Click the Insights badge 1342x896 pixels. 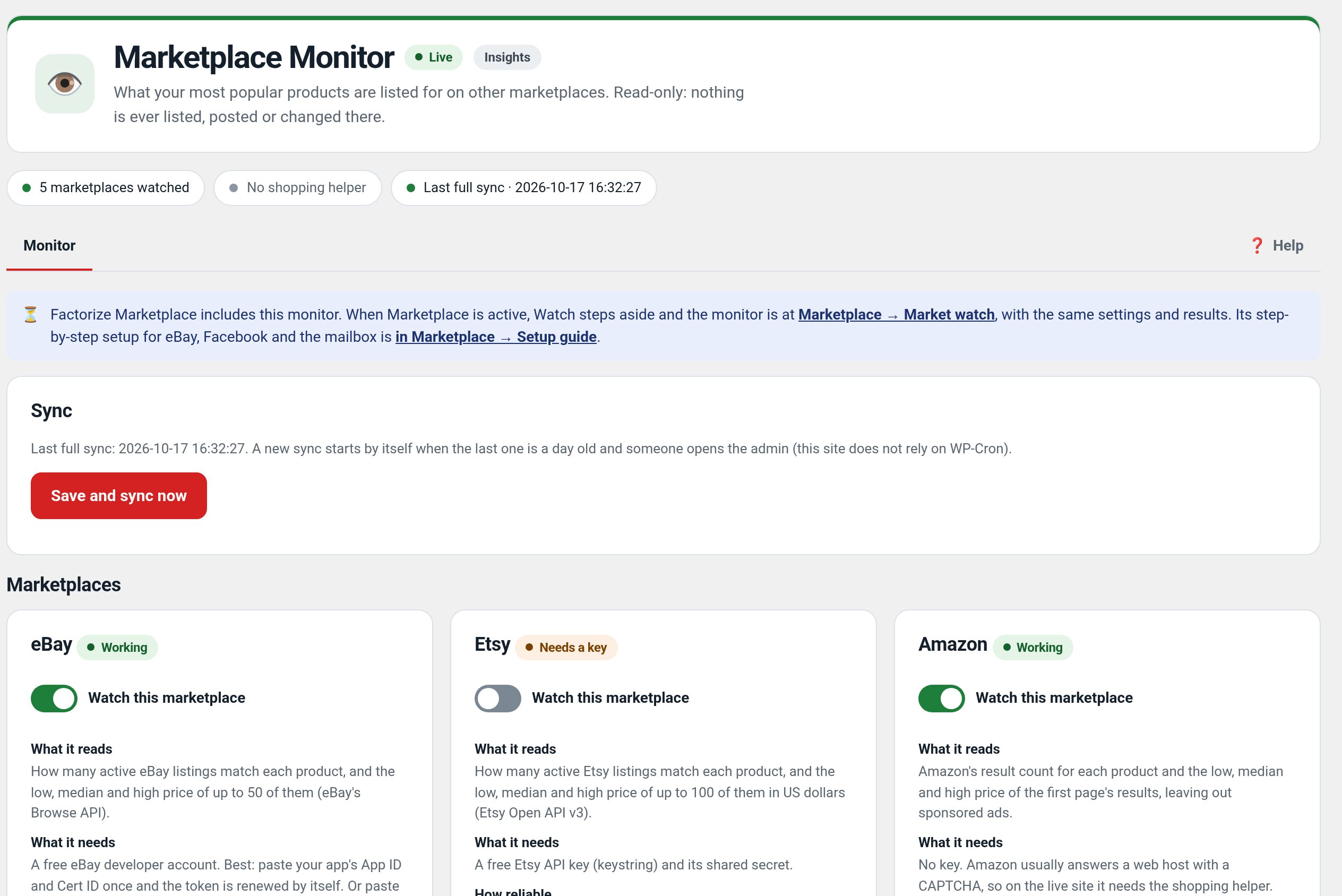coord(507,57)
